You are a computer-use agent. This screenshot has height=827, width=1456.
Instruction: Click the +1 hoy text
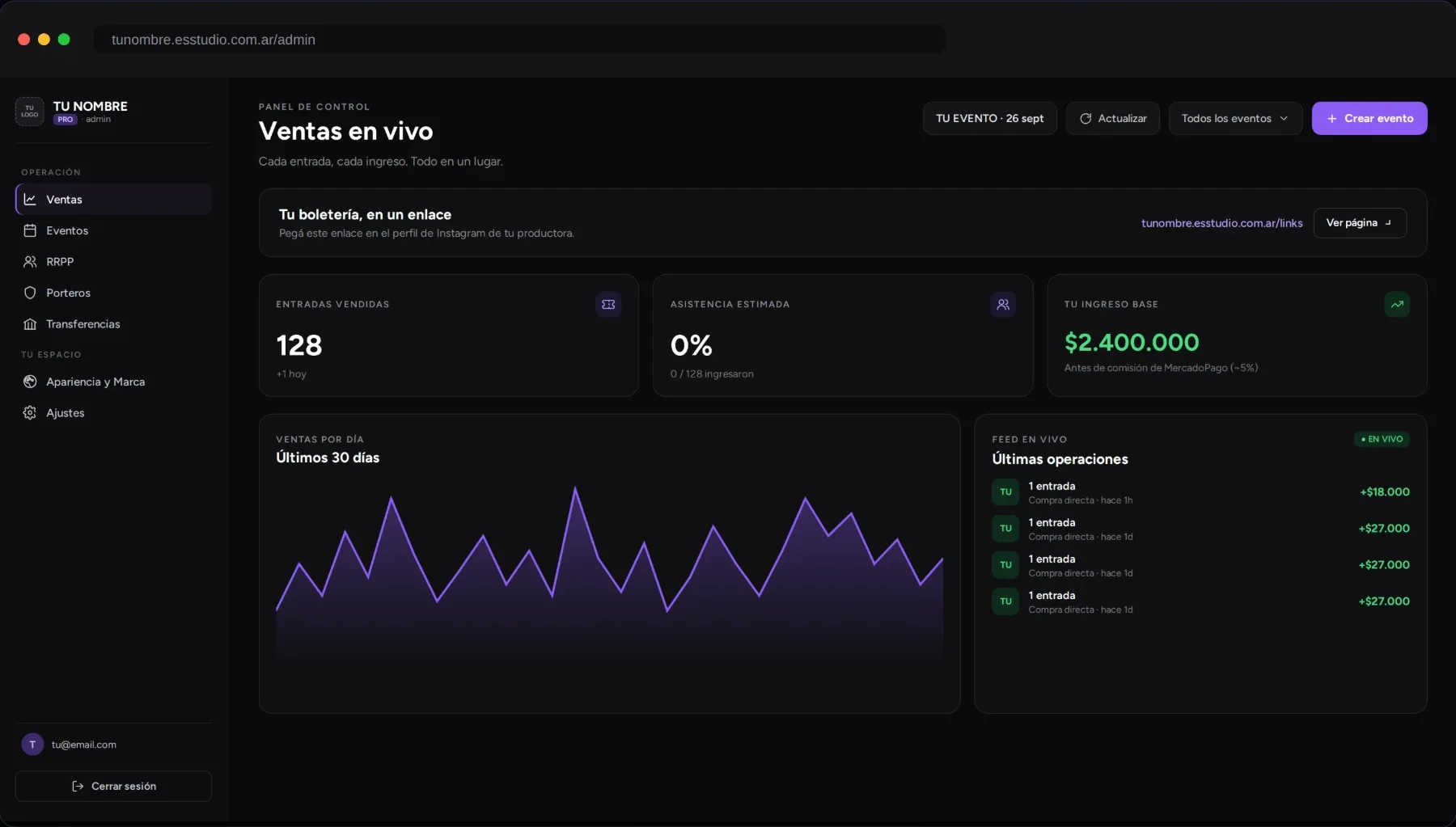pyautogui.click(x=291, y=374)
